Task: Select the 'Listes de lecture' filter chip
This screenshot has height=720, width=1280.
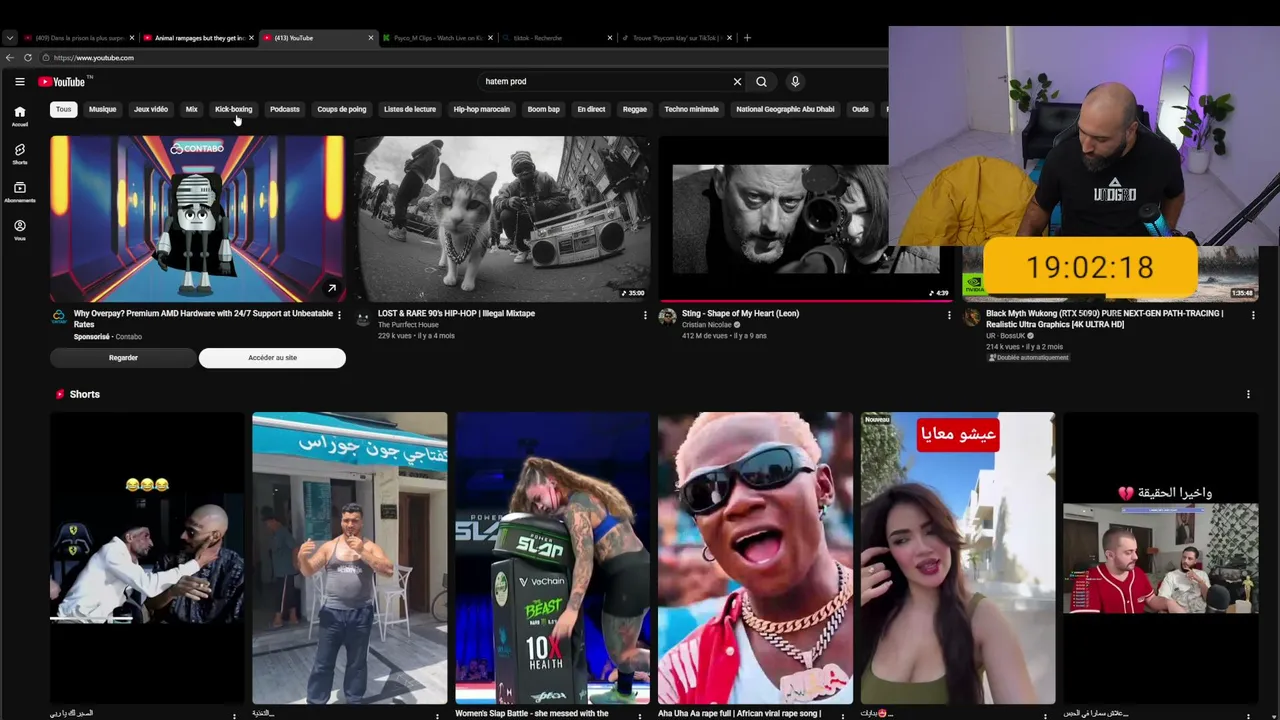Action: click(x=410, y=109)
